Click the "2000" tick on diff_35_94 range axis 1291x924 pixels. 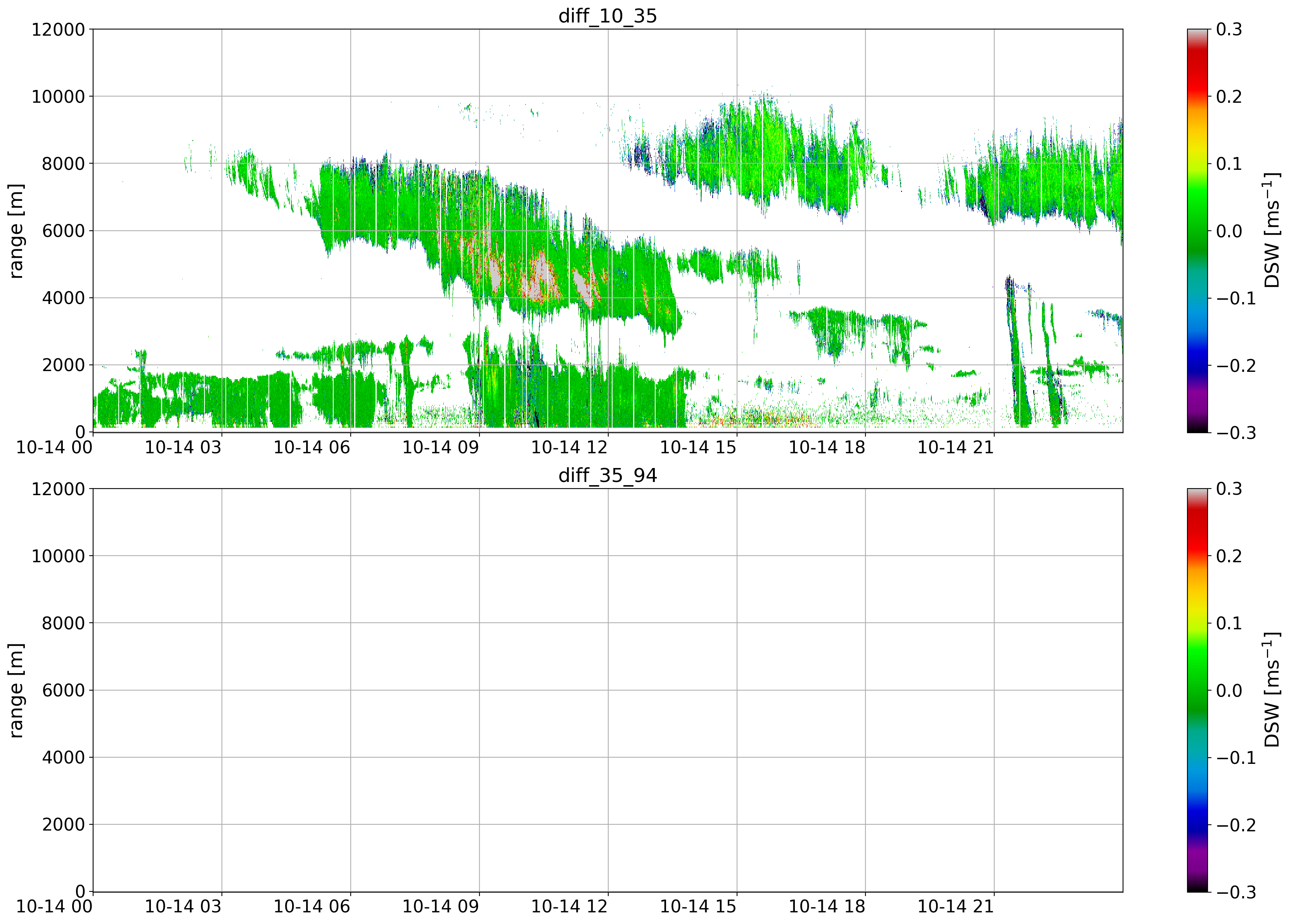(x=63, y=824)
